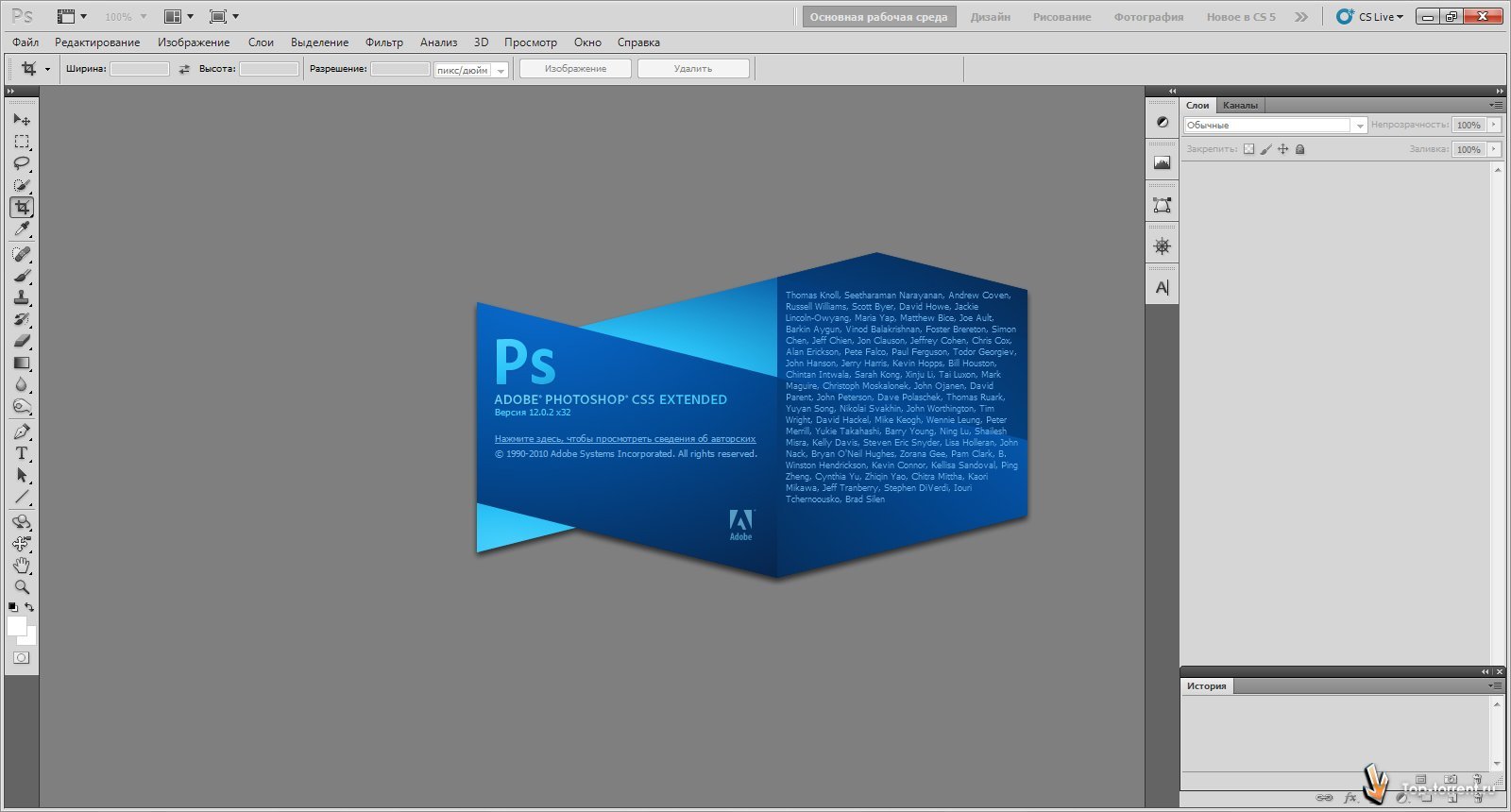Open the Character panel icon
The height and width of the screenshot is (812, 1511).
(1163, 287)
